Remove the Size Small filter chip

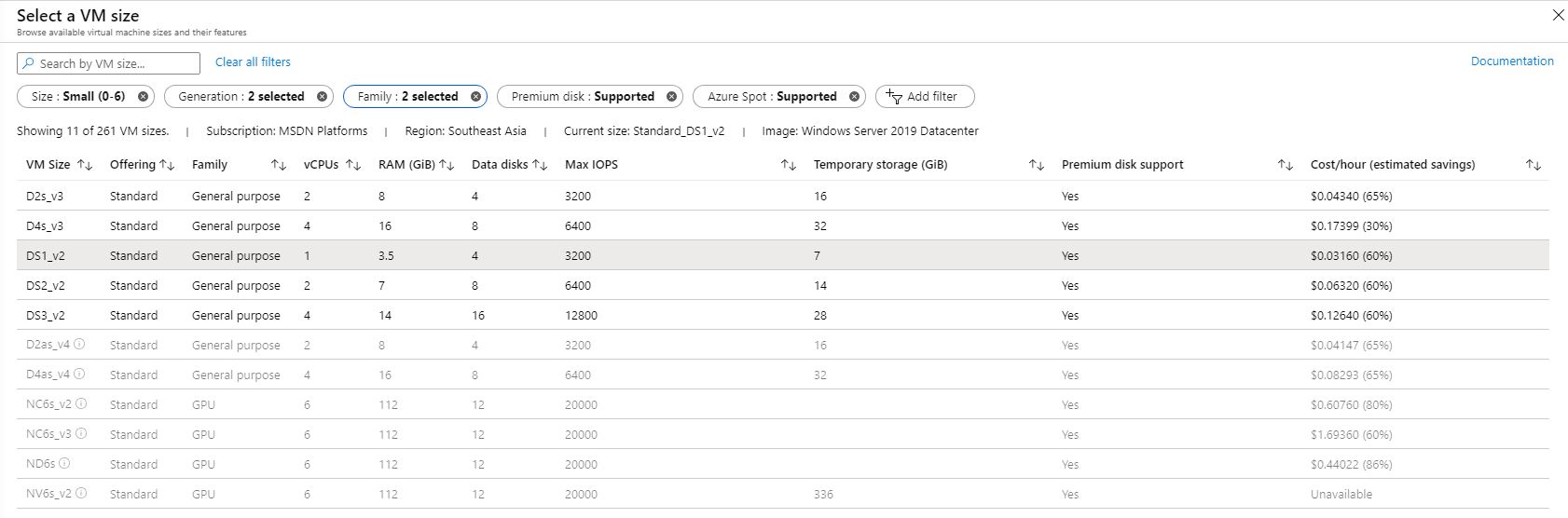coord(143,97)
